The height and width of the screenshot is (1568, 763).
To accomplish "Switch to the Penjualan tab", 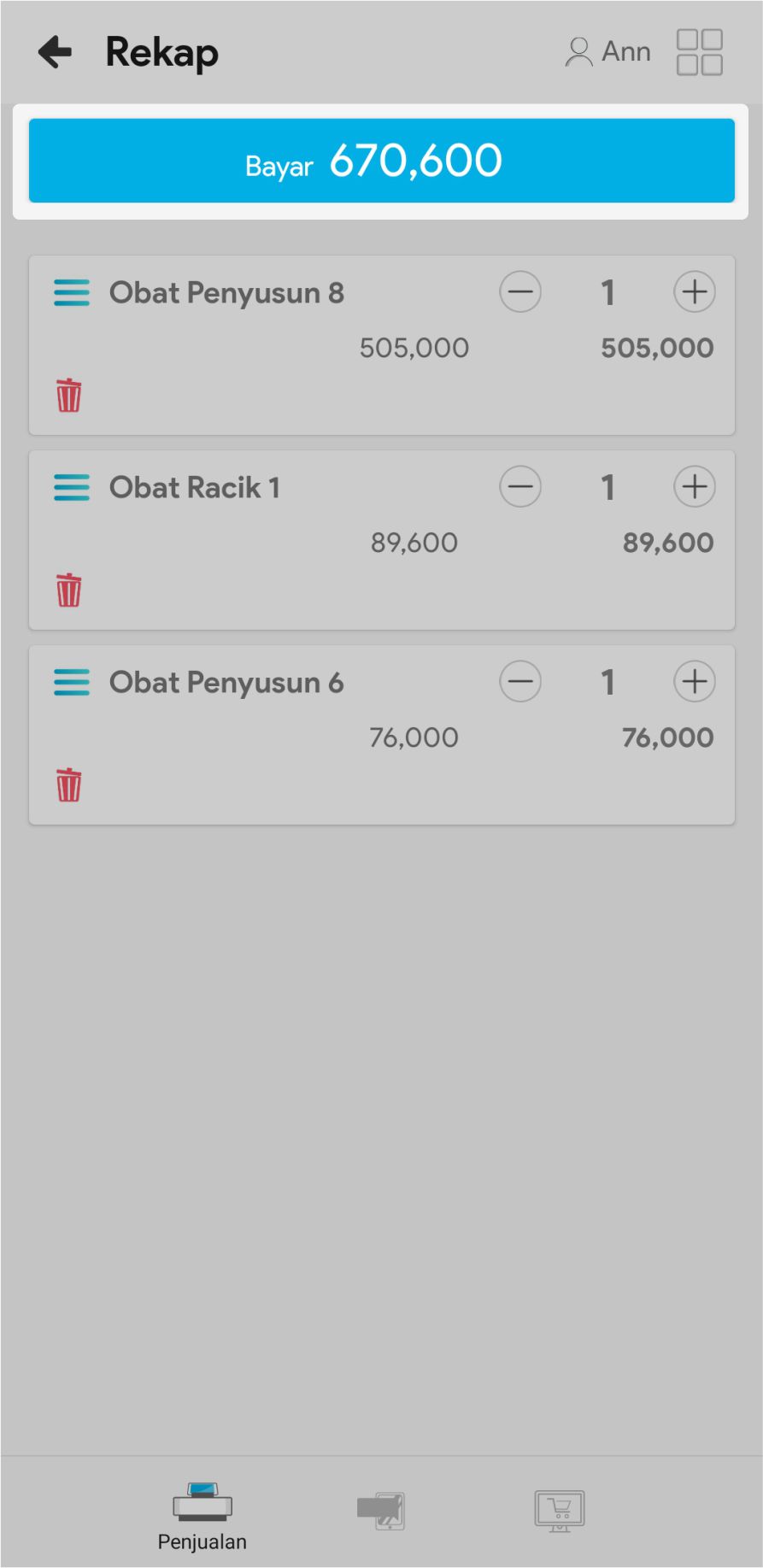I will click(x=202, y=1517).
